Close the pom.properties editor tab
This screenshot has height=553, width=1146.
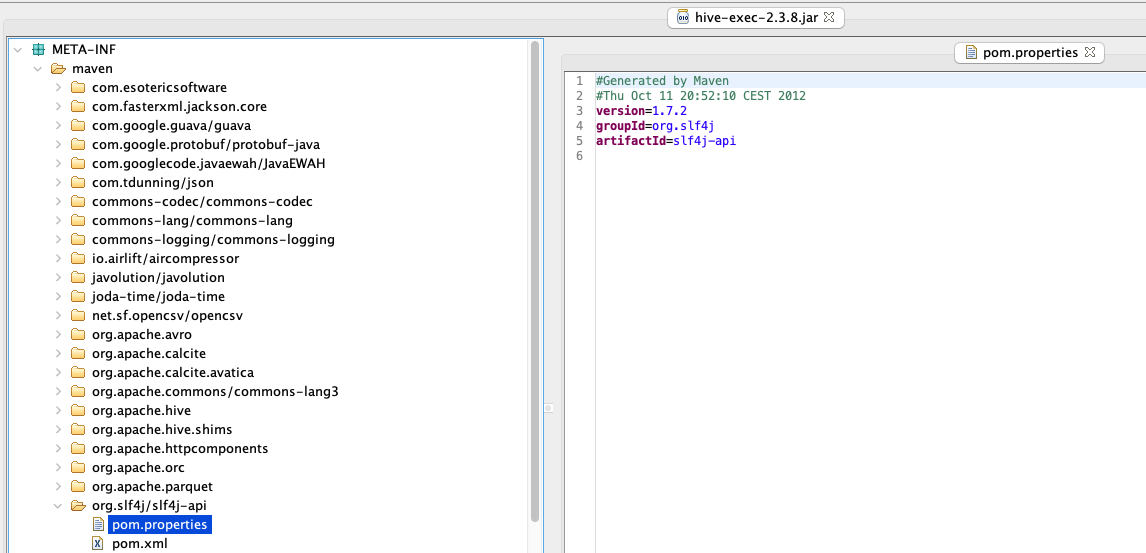click(1089, 52)
